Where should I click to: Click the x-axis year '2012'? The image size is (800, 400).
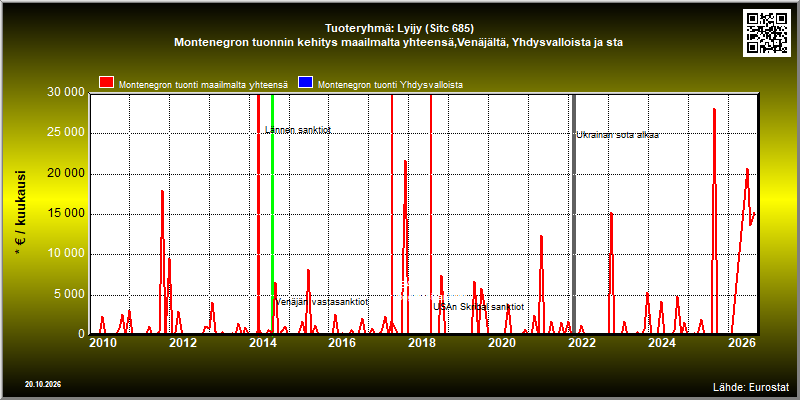(x=182, y=343)
